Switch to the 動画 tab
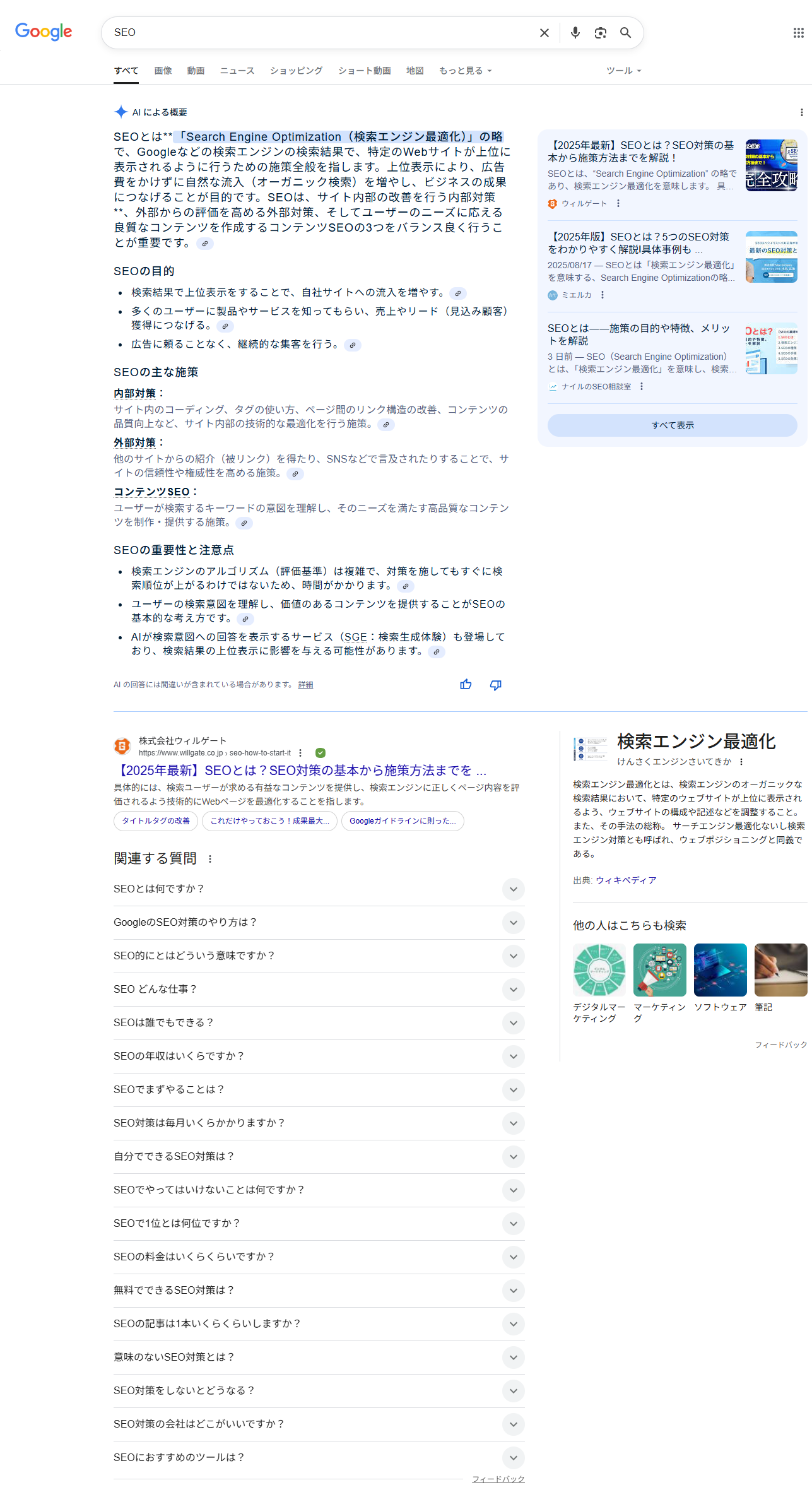Screen dimensions: 812x1509 click(196, 71)
